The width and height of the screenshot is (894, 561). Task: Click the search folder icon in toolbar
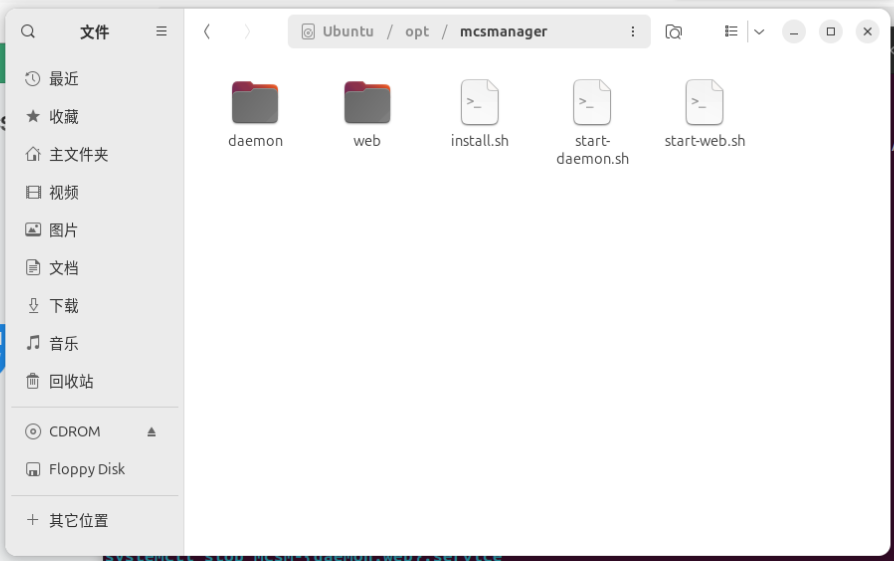[x=673, y=31]
